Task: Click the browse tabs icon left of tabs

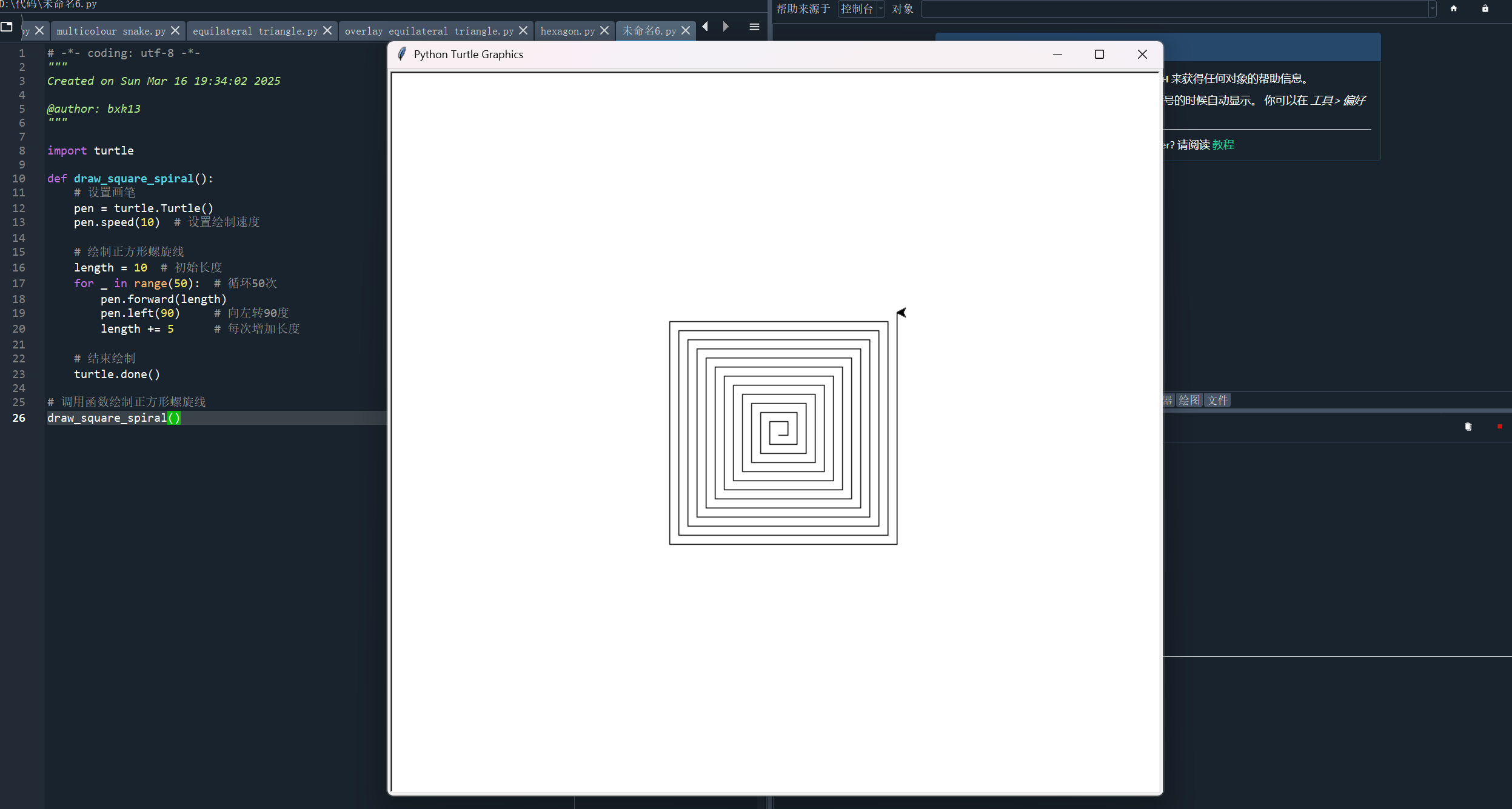Action: pos(7,27)
